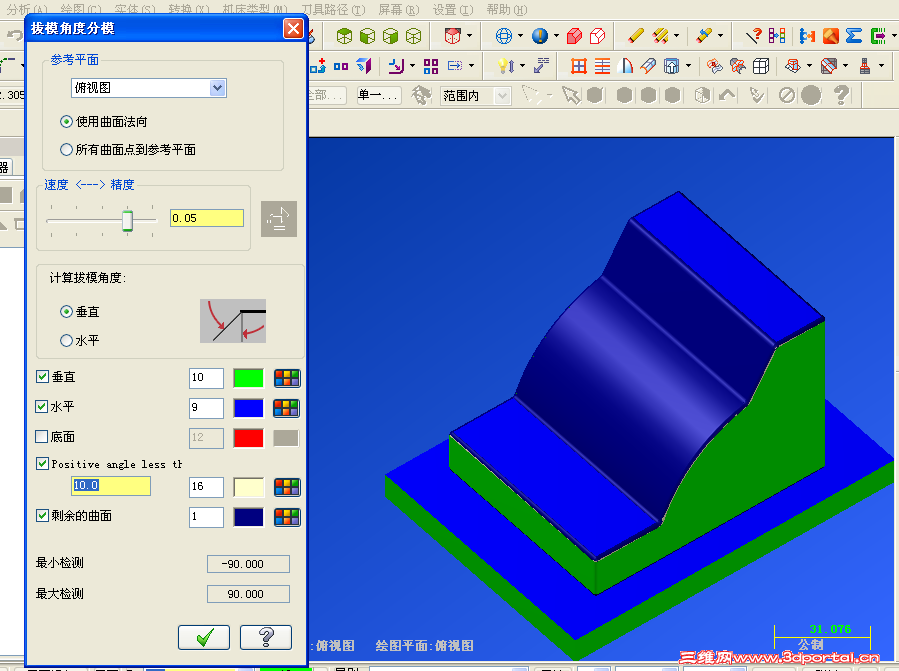This screenshot has height=671, width=899.
Task: Open the 设置(I) menu
Action: click(453, 10)
